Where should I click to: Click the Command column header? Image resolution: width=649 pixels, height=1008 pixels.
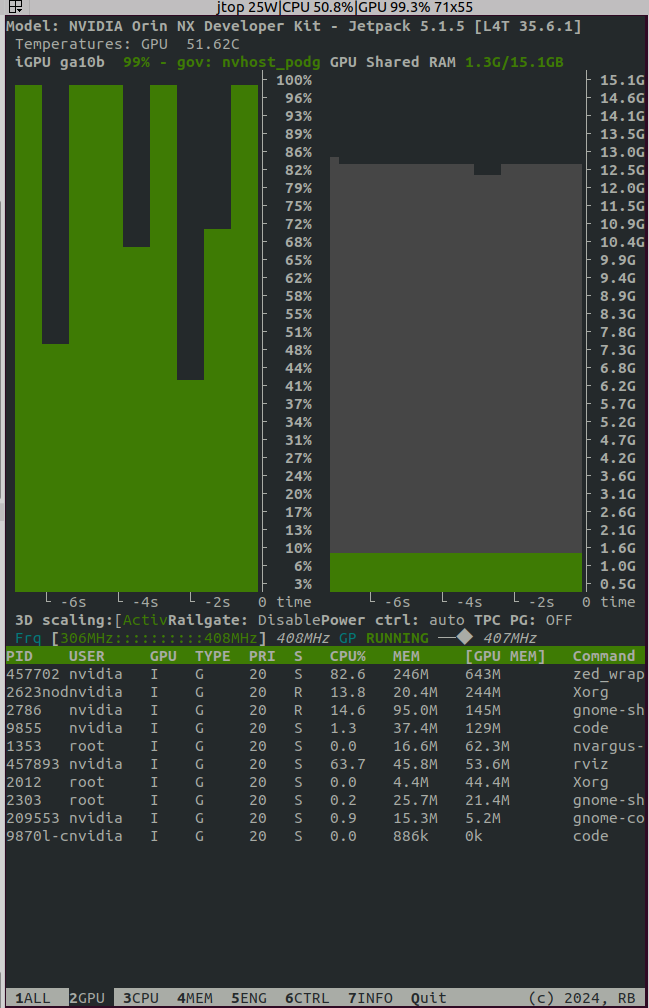pos(604,656)
